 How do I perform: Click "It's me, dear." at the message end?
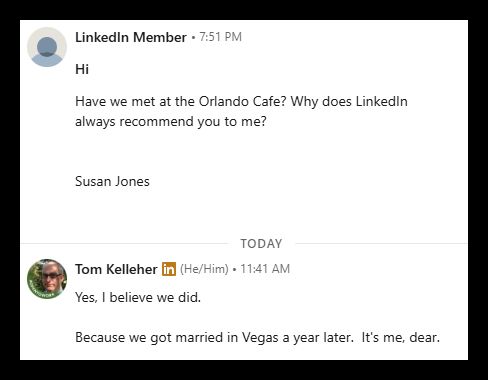[x=401, y=337]
